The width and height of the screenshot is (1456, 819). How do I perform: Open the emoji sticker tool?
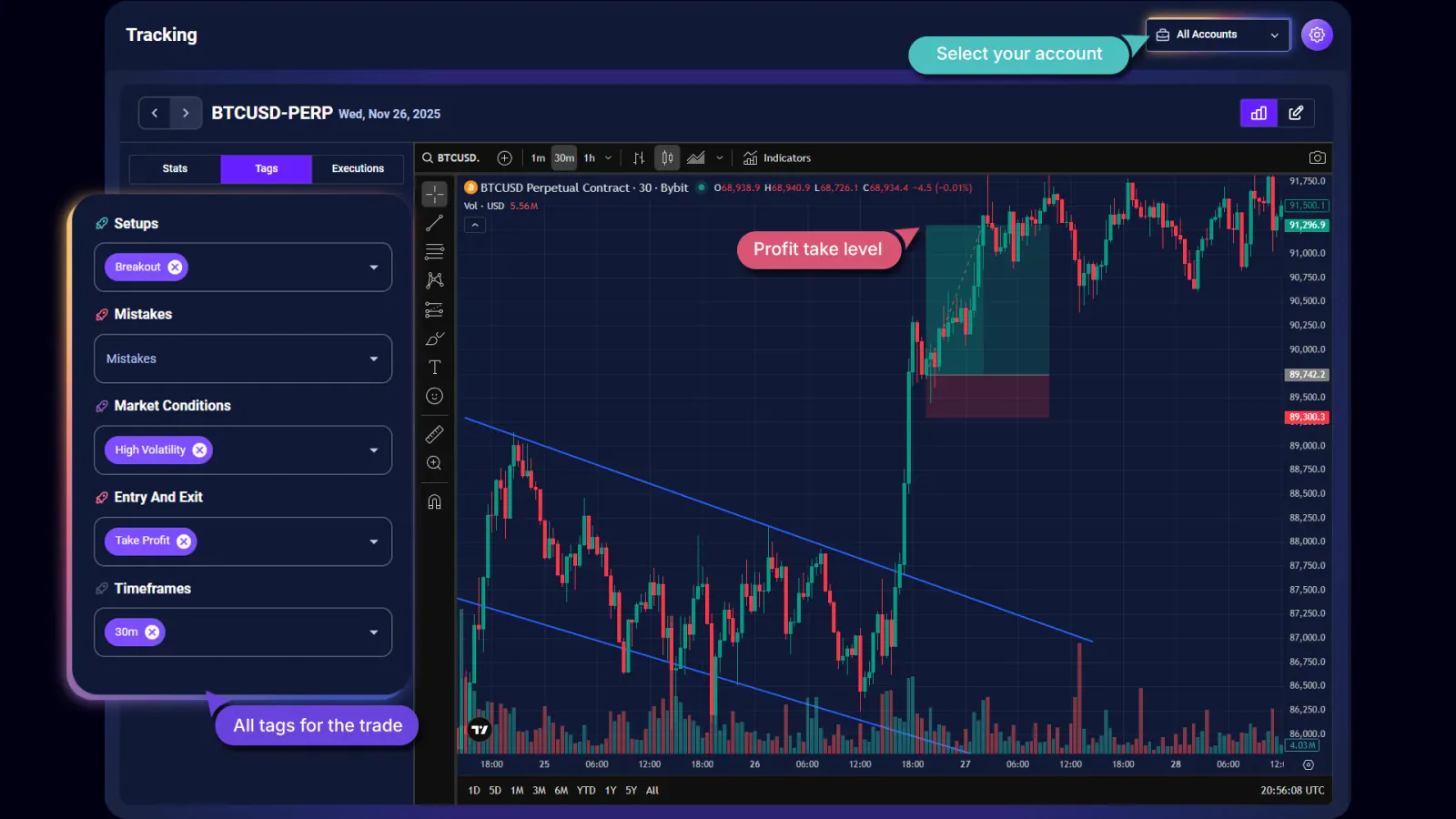point(434,396)
